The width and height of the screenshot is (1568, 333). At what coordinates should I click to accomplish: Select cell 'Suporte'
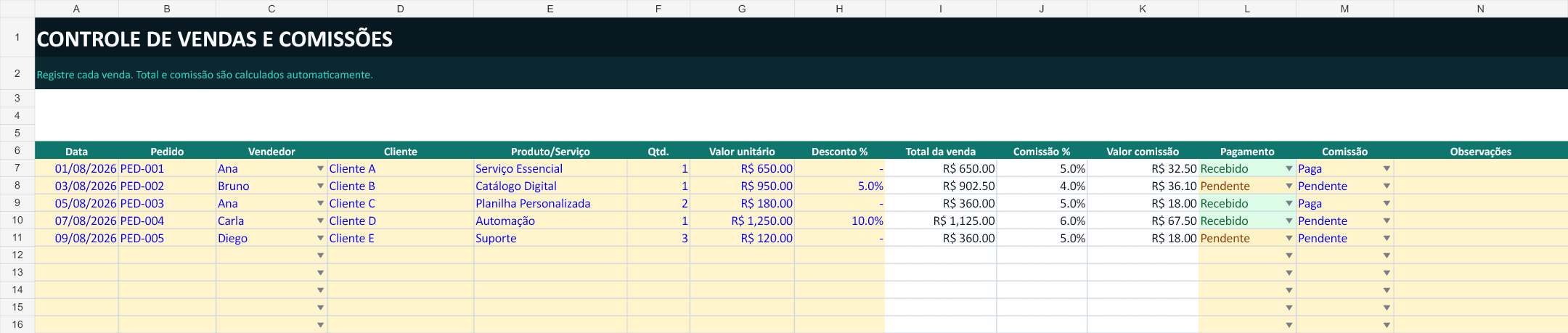[x=550, y=238]
